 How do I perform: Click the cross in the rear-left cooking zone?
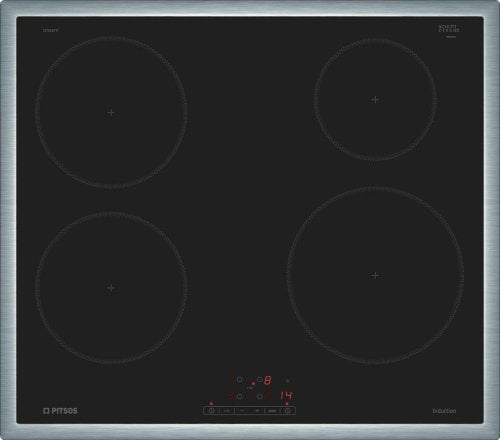(111, 112)
